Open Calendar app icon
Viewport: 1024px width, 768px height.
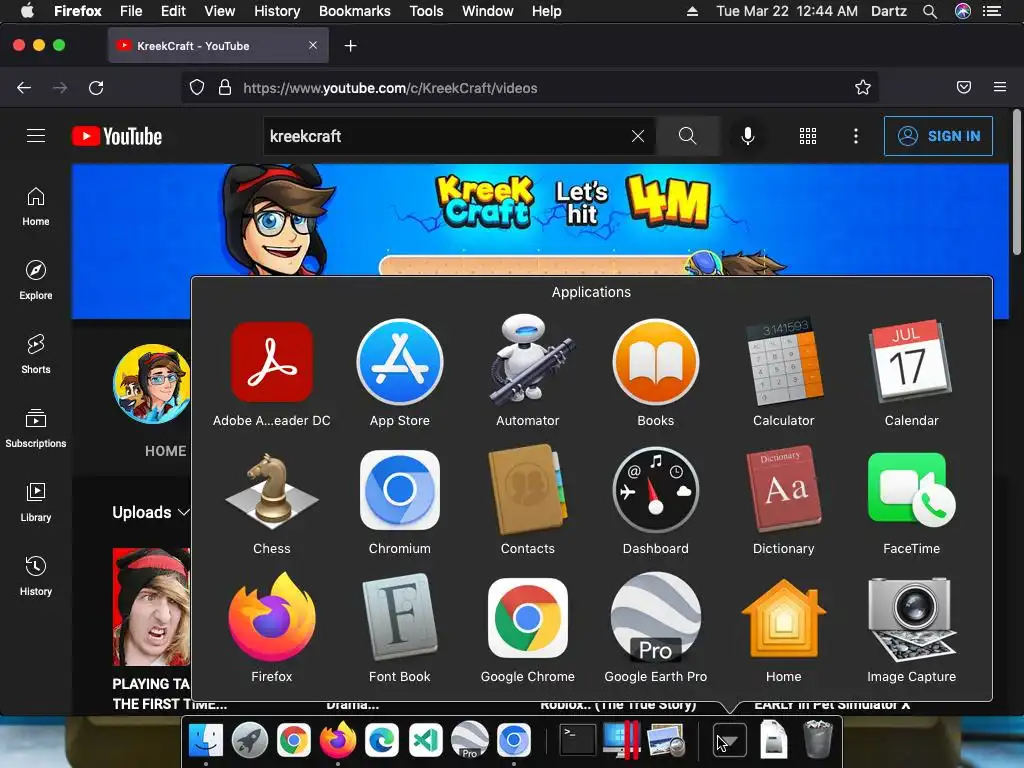[912, 361]
